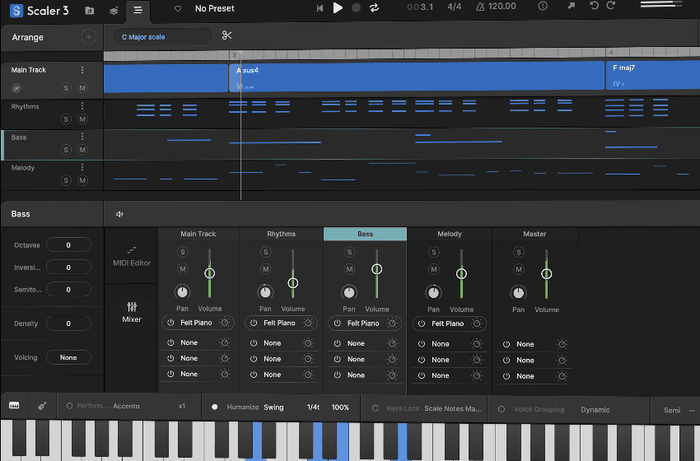Click the undo arrow icon
This screenshot has width=700, height=461.
(595, 7)
